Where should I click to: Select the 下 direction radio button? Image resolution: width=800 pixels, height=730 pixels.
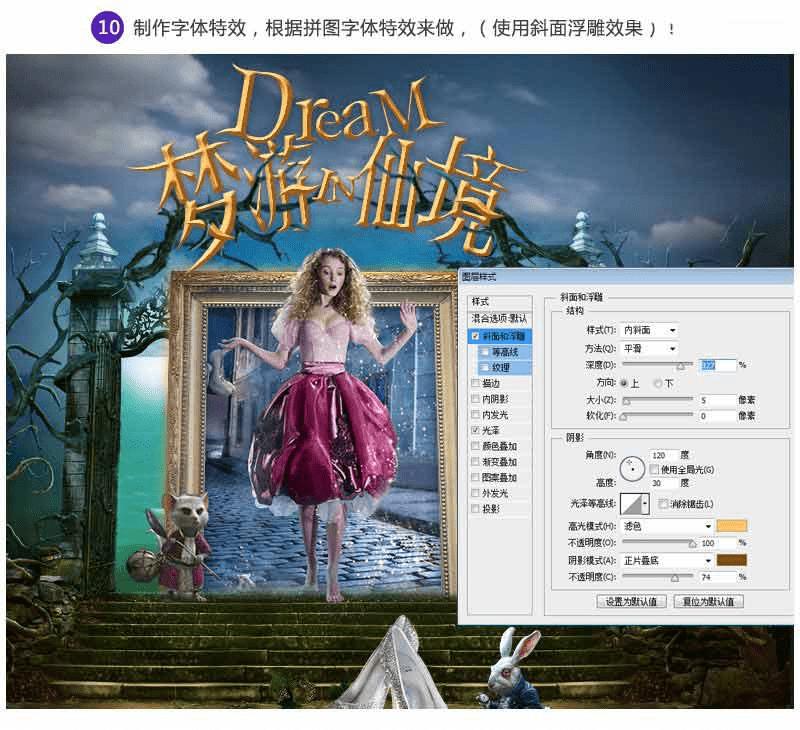pos(658,383)
